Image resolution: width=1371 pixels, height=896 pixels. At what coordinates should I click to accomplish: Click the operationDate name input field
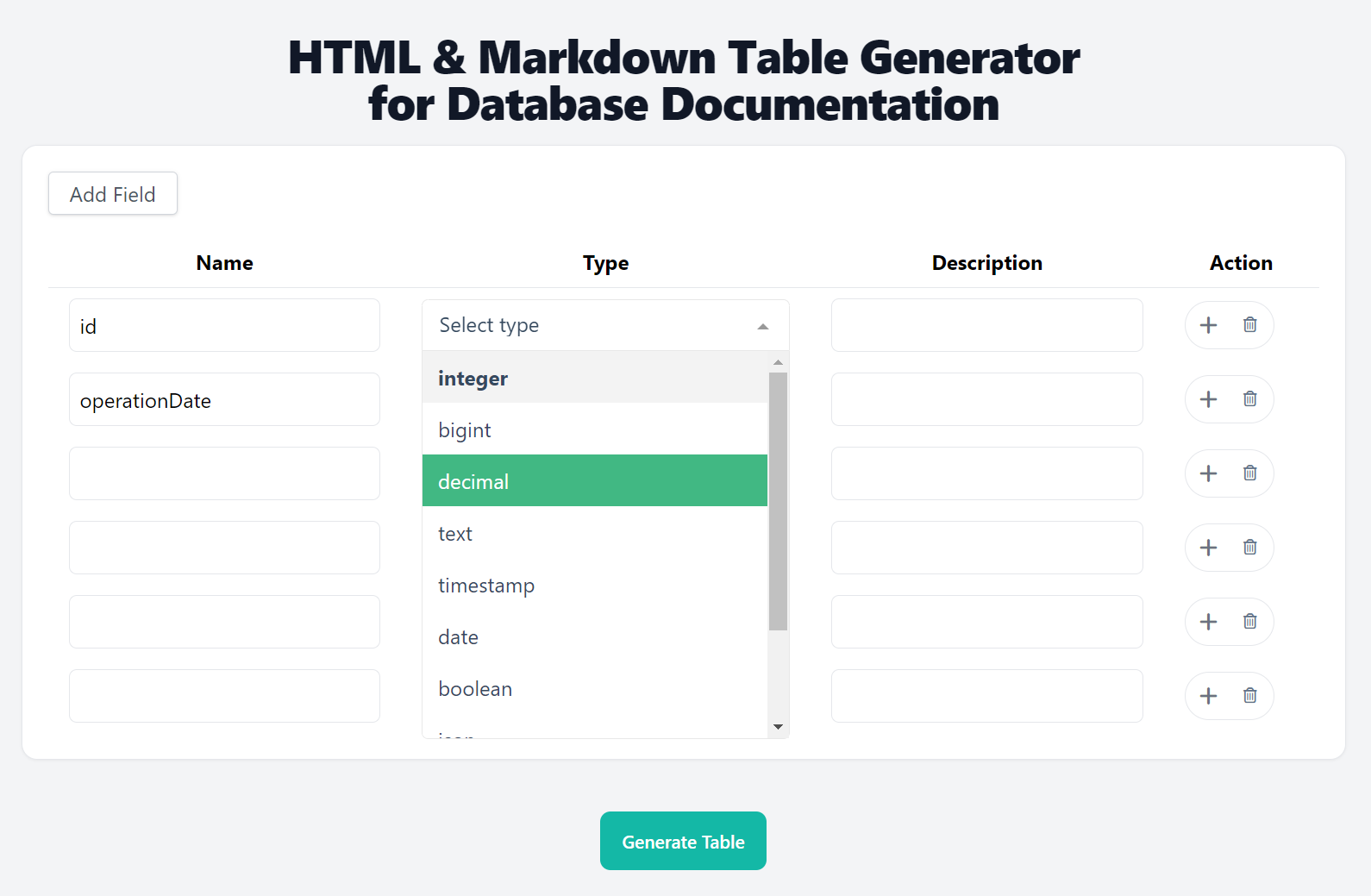224,400
